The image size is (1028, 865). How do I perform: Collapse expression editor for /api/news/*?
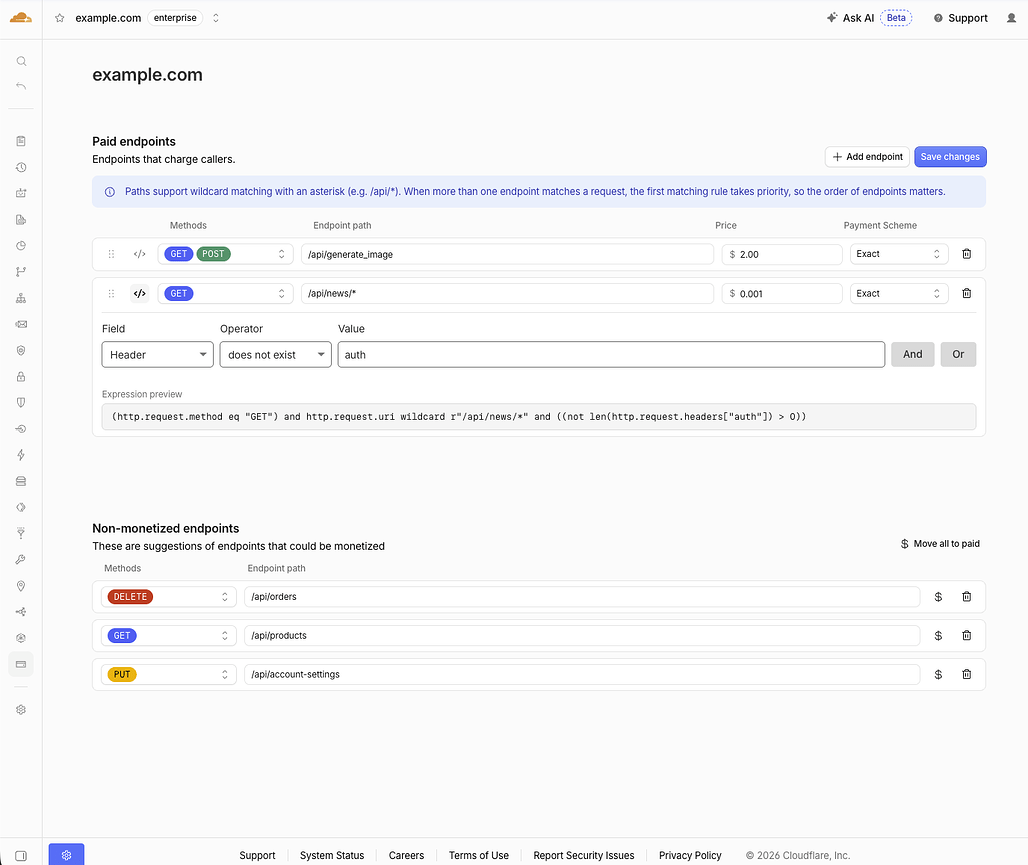140,293
